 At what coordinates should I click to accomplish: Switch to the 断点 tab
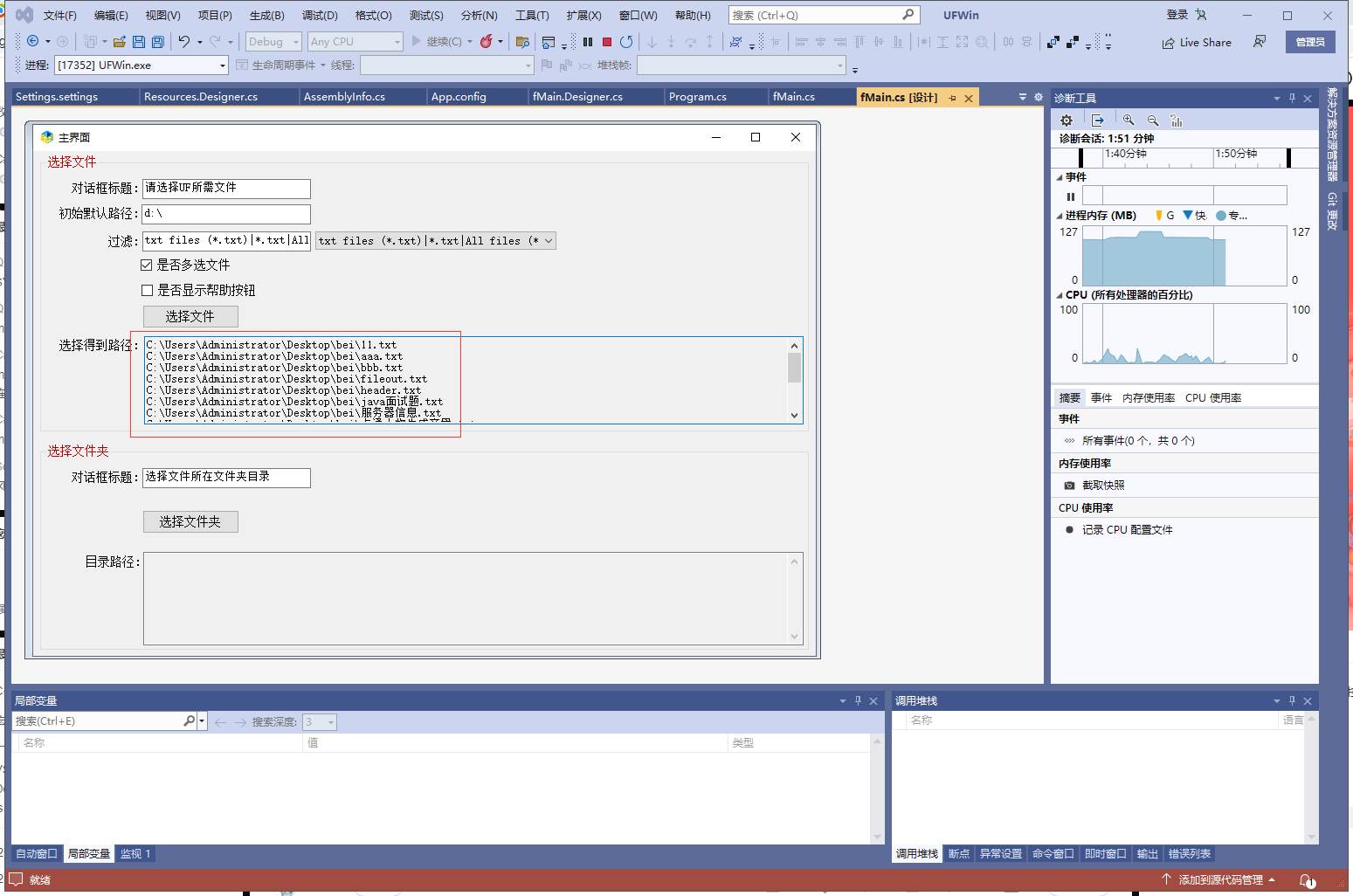959,854
